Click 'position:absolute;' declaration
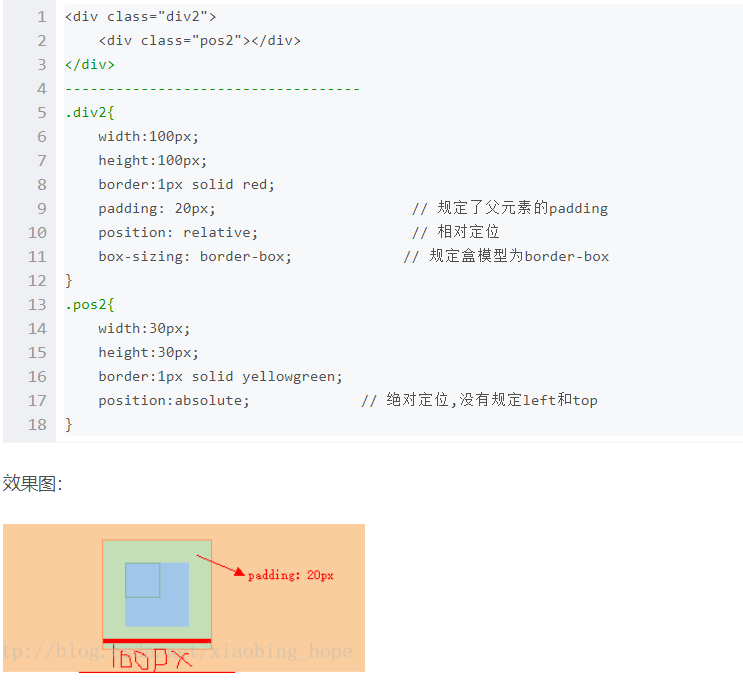743x685 pixels. tap(174, 401)
